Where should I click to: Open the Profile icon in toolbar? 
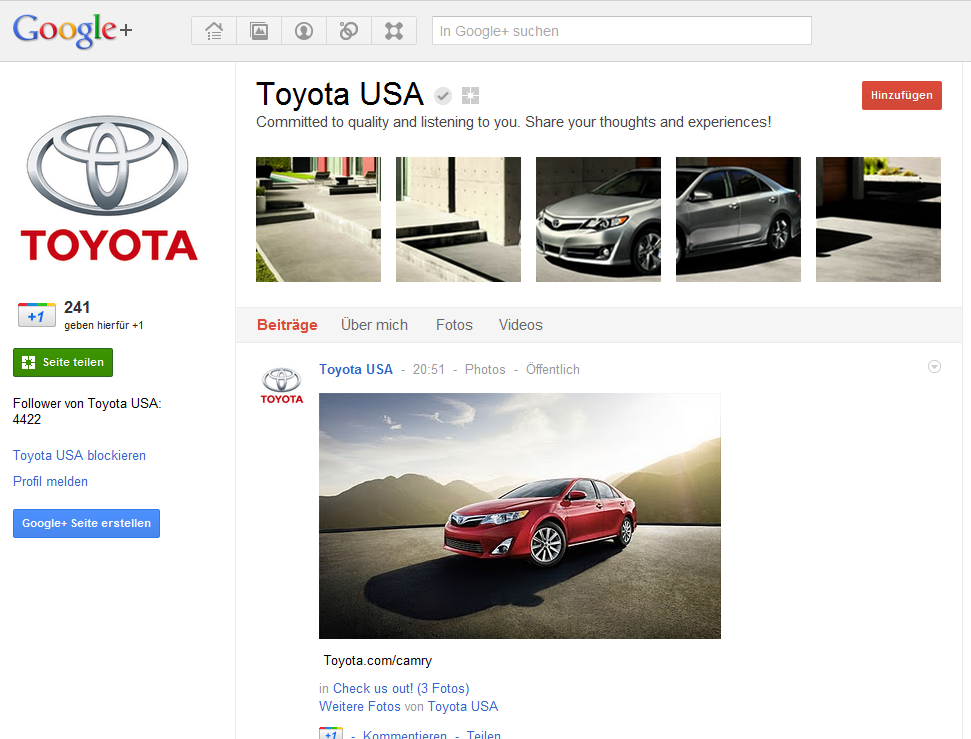[304, 30]
